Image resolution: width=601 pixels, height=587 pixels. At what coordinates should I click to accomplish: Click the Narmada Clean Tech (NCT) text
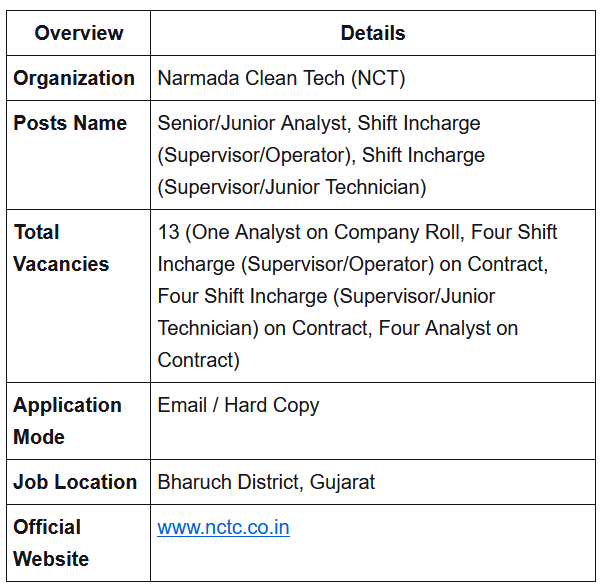(281, 78)
